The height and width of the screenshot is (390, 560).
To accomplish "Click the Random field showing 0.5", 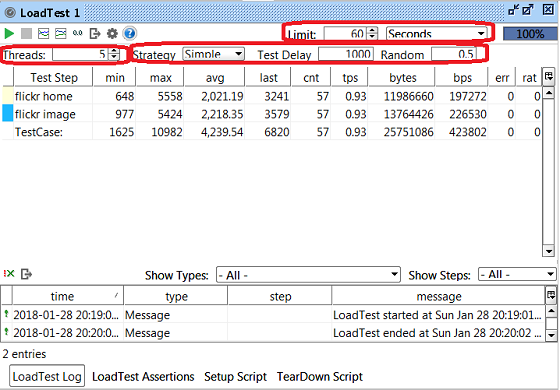I will pos(454,54).
